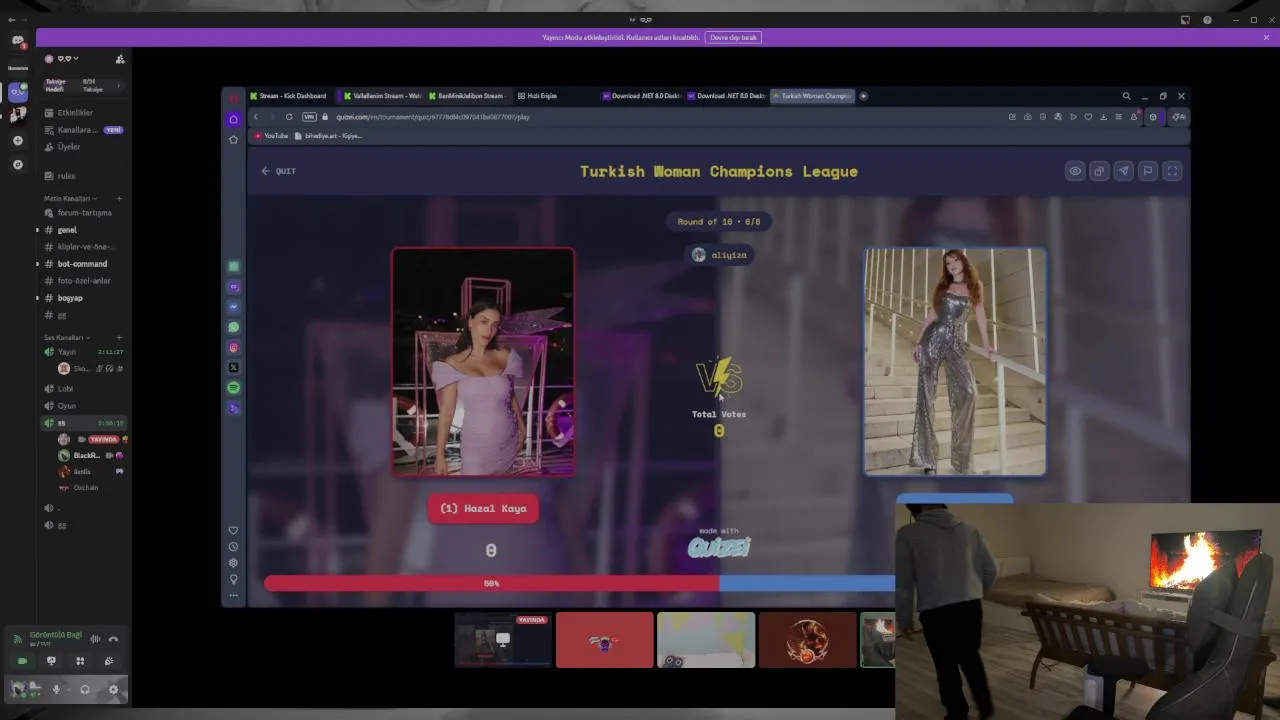
Task: Click the eye view icon in quiz header
Action: point(1075,171)
